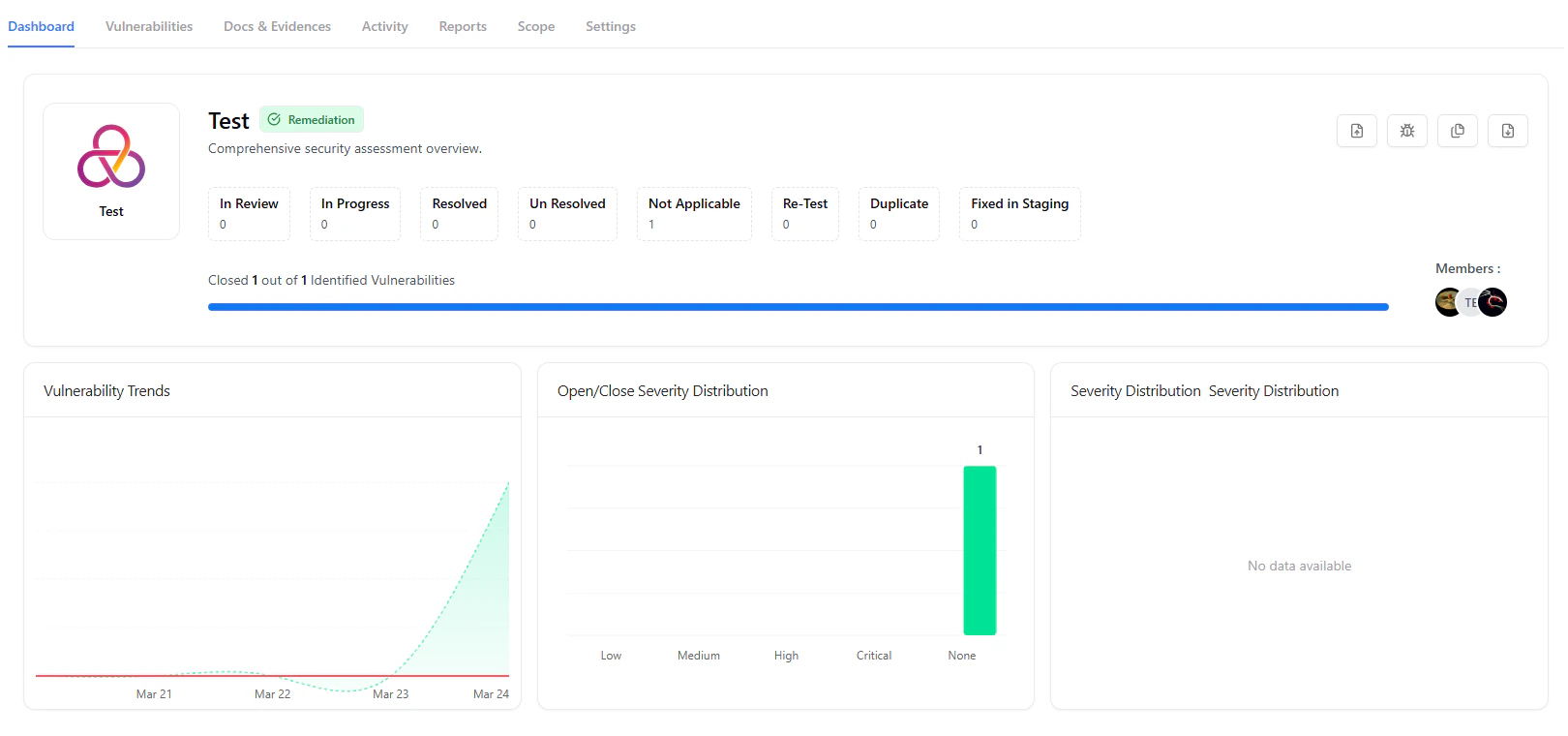Image resolution: width=1568 pixels, height=736 pixels.
Task: Click the green None severity bar
Action: point(980,550)
